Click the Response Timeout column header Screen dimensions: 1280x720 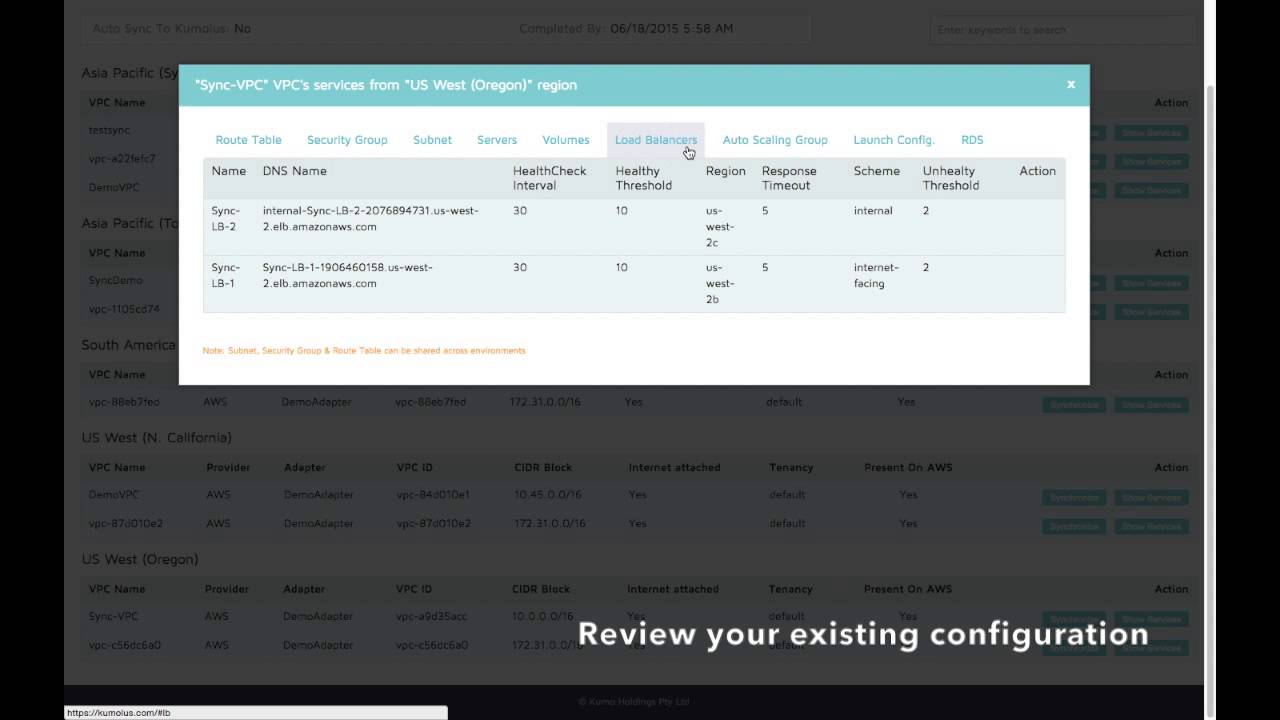(x=789, y=178)
